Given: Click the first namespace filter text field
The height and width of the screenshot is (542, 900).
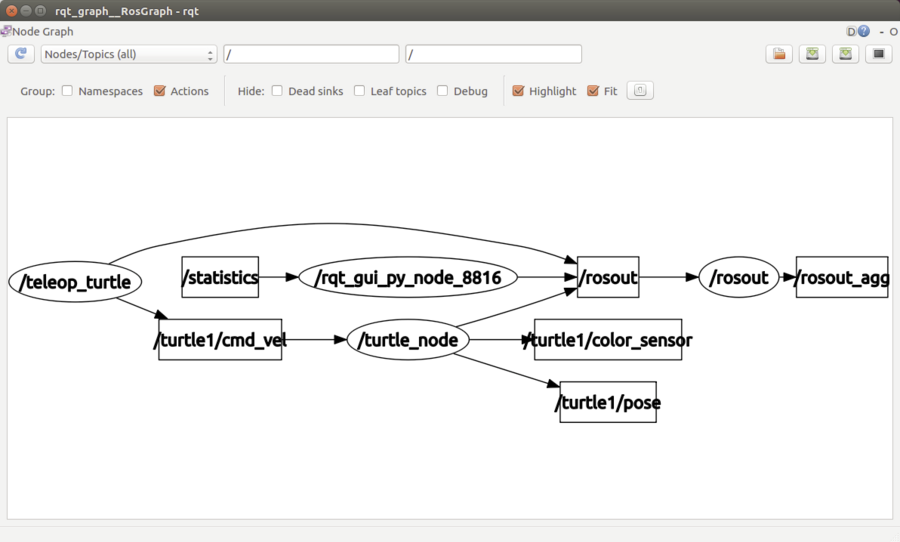Looking at the screenshot, I should point(311,54).
